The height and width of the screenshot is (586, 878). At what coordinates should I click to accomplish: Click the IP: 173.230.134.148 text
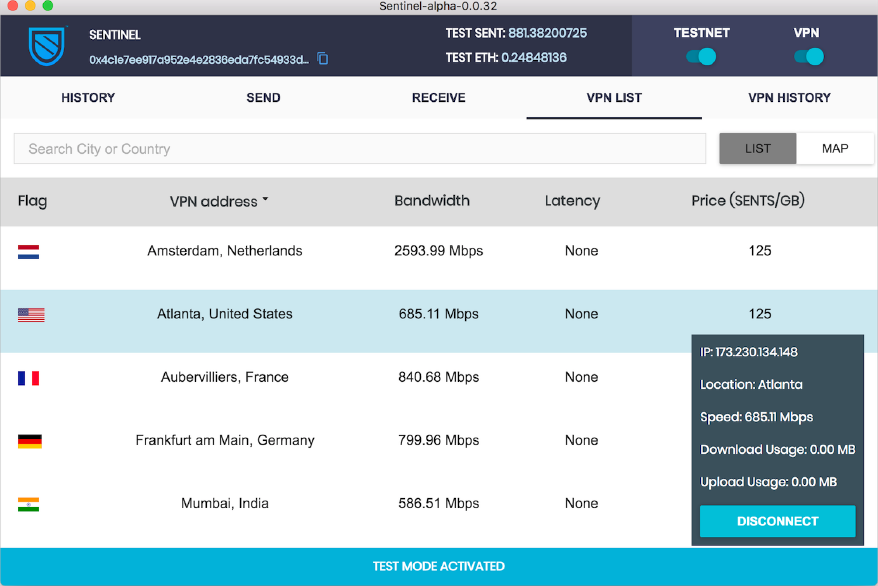pos(749,352)
